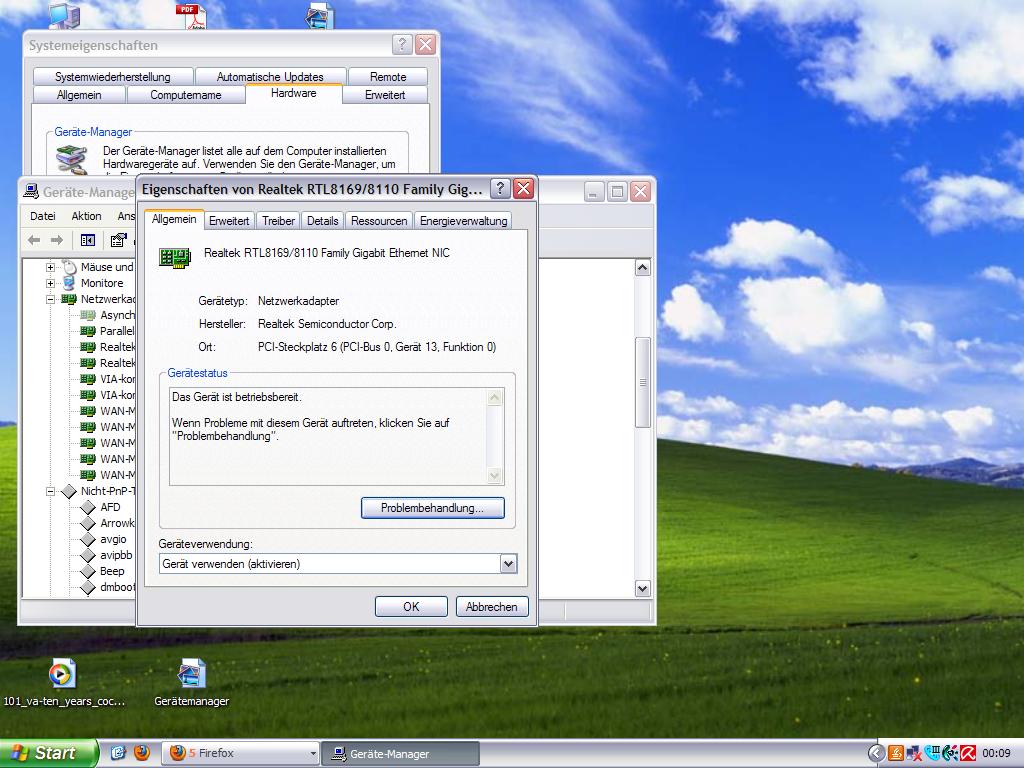The image size is (1024, 768).
Task: Click the Geräte-Manager icon in Systemeigenschaften
Action: 71,159
